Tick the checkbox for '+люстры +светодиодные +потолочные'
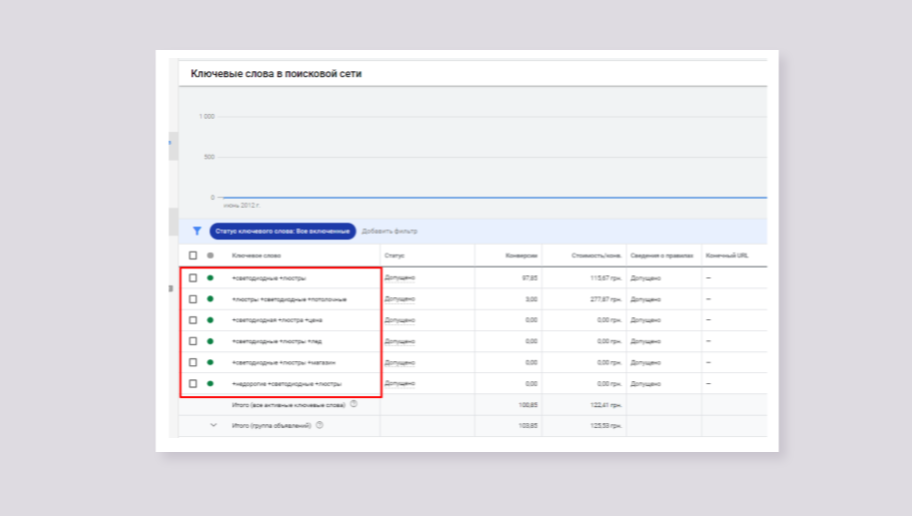This screenshot has width=912, height=516. click(193, 299)
